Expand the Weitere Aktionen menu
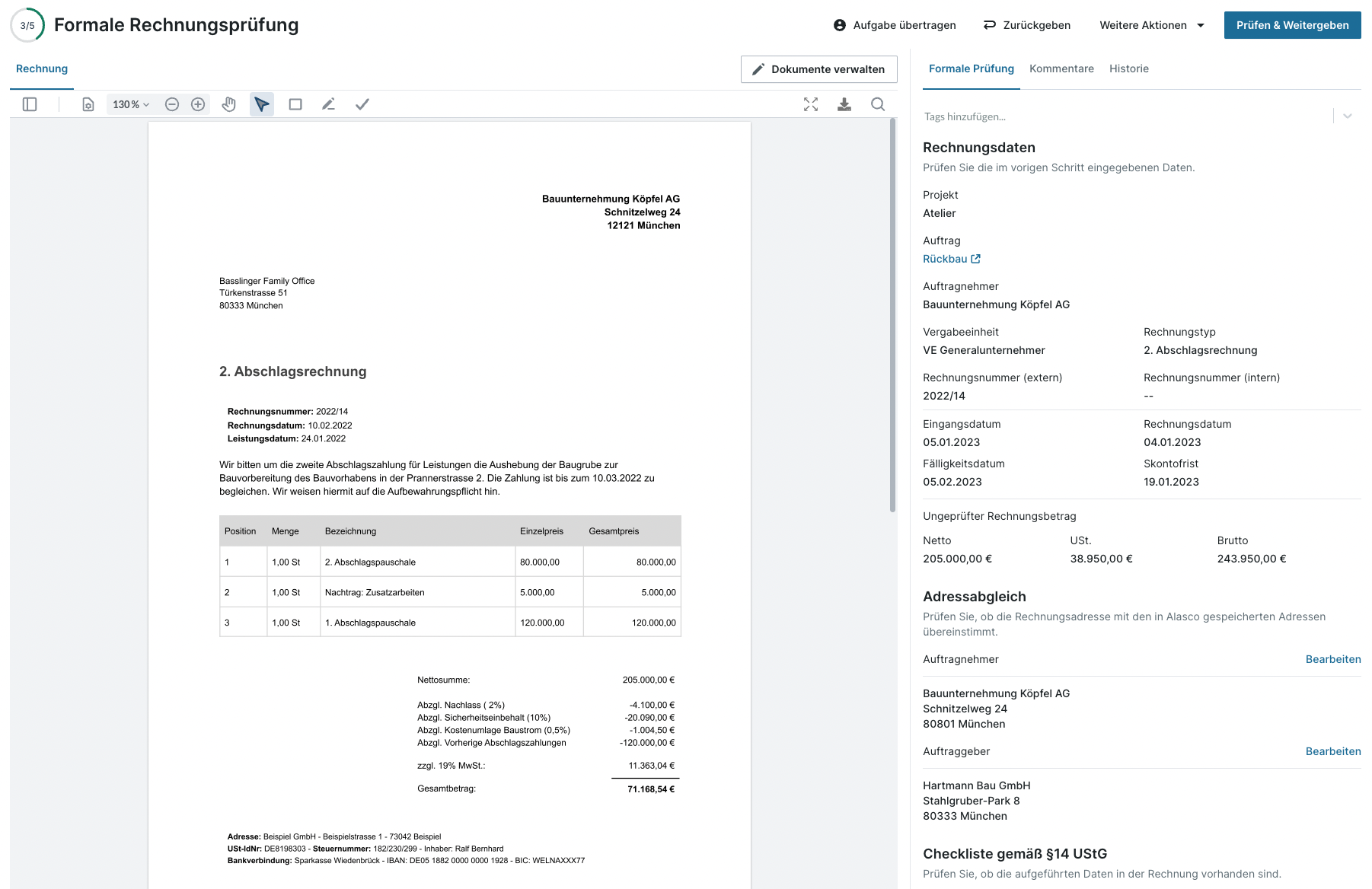This screenshot has width=1372, height=889. pyautogui.click(x=1151, y=25)
